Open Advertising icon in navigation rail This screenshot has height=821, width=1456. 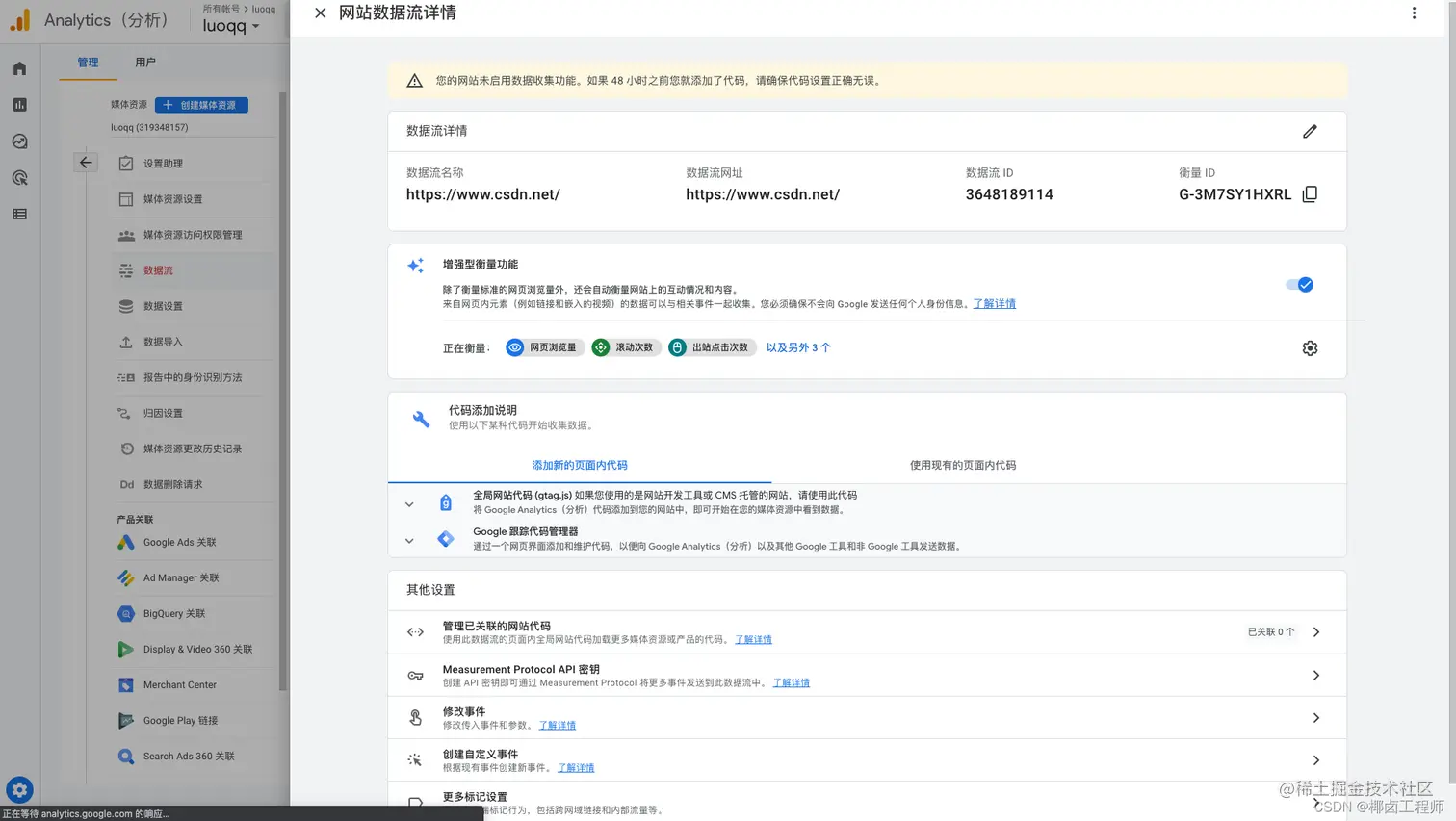pos(19,178)
